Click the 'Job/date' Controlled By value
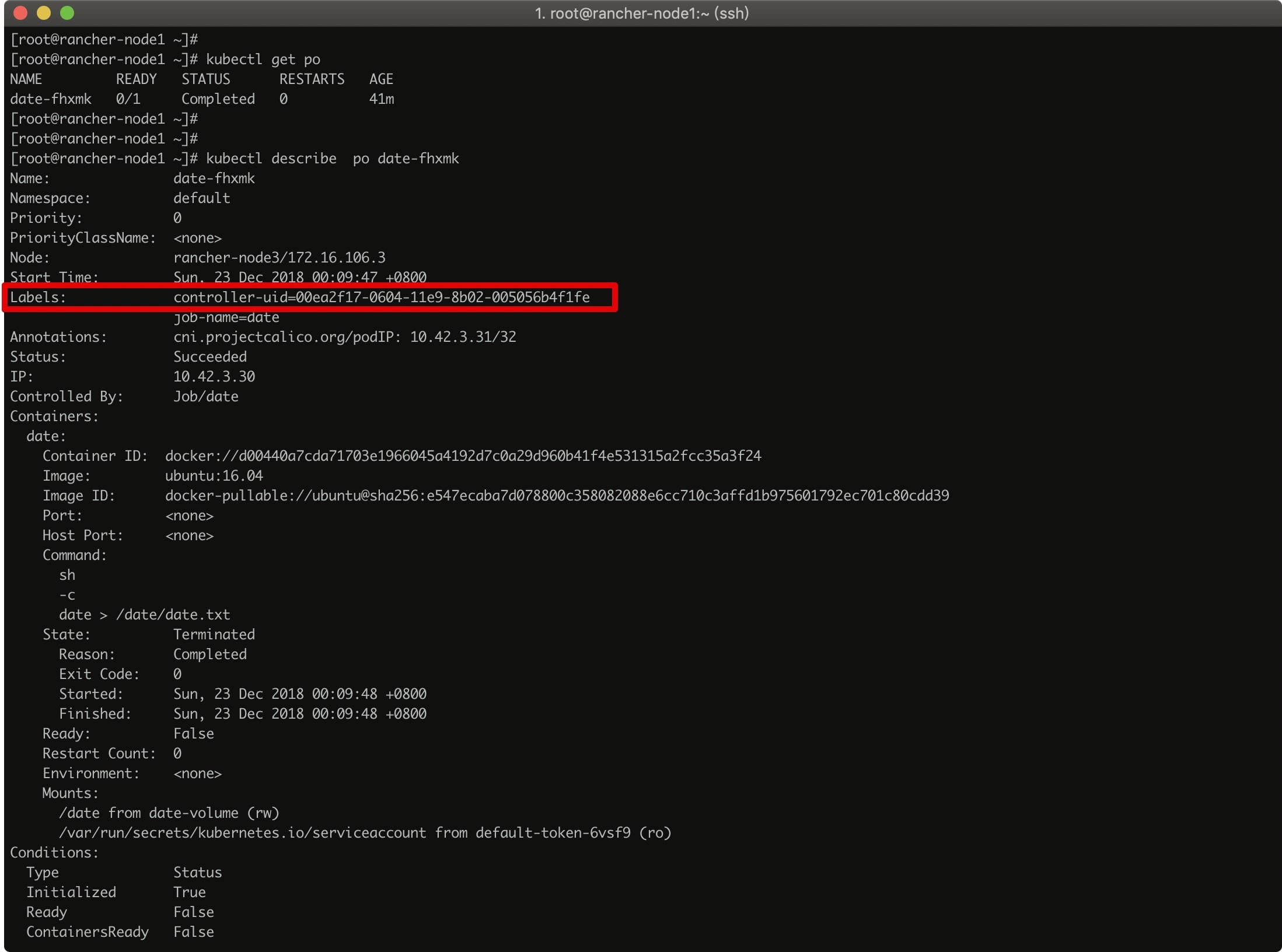Screen dimensions: 1282x952 [205, 397]
